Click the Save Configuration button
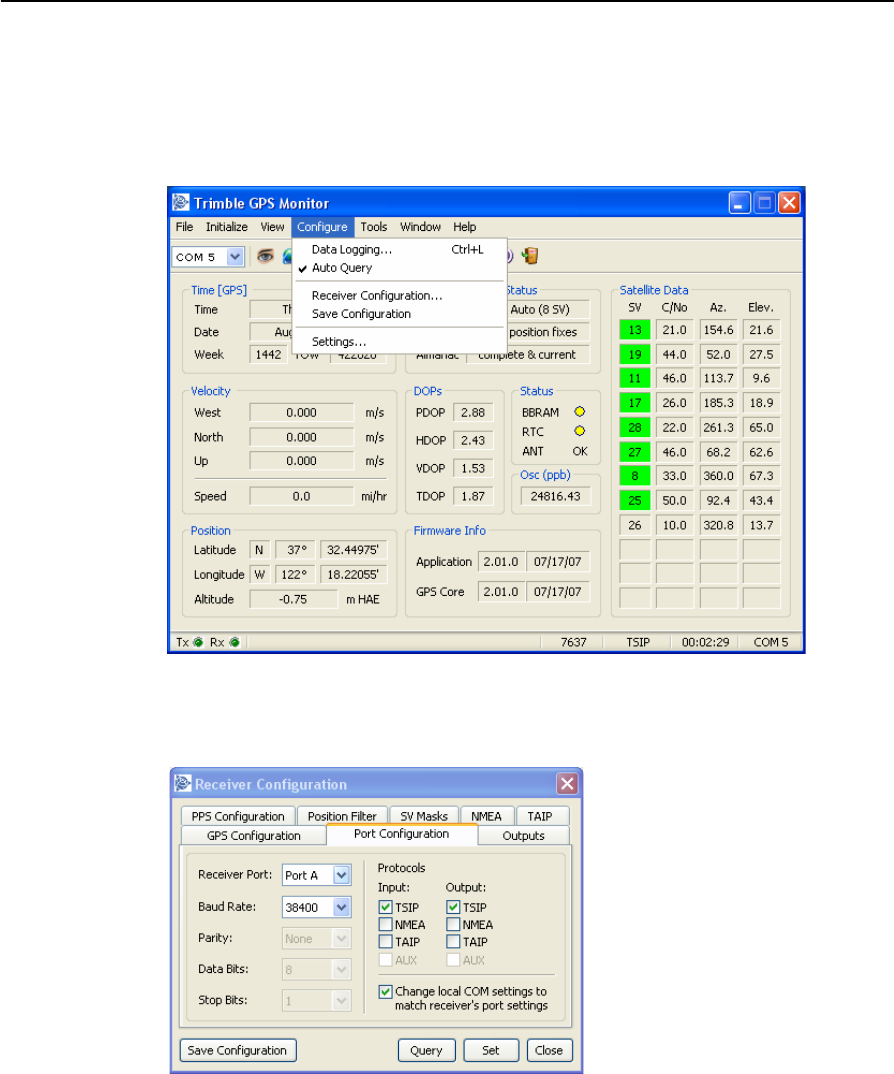Viewport: 894px width, 1074px height. coord(238,1050)
